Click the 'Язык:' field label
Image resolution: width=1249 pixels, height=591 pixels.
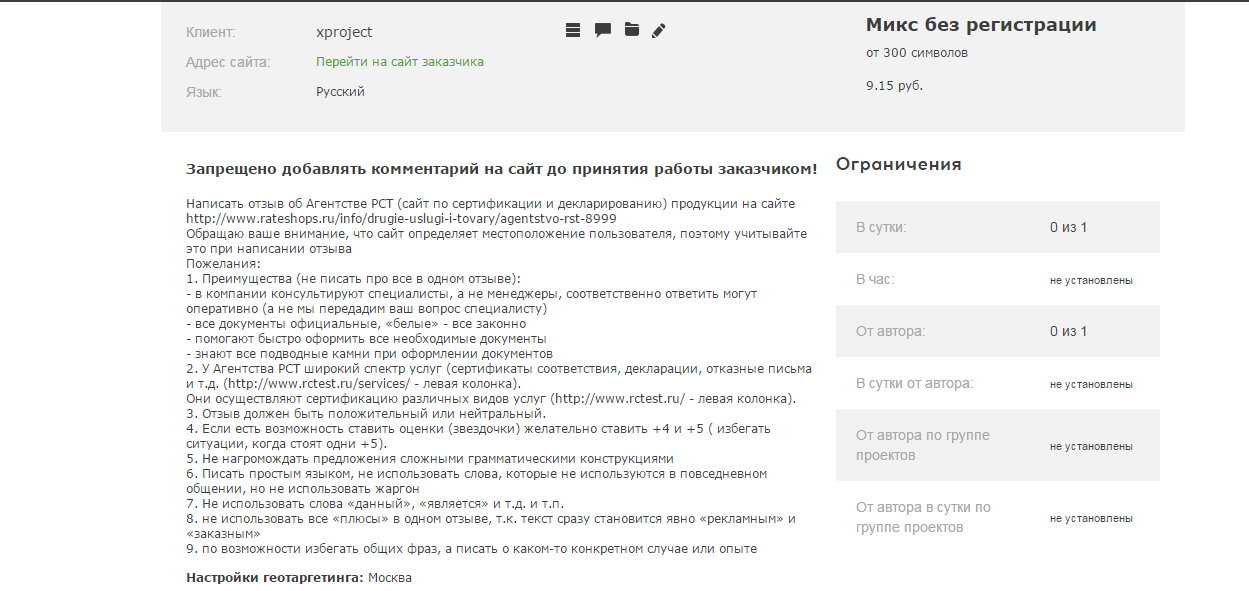click(x=204, y=92)
